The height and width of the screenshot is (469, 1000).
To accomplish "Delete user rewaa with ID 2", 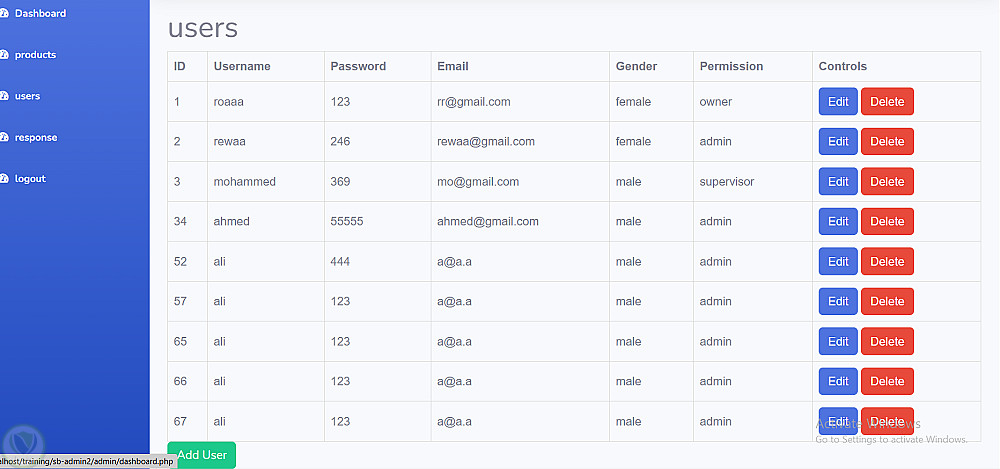I will coord(887,141).
